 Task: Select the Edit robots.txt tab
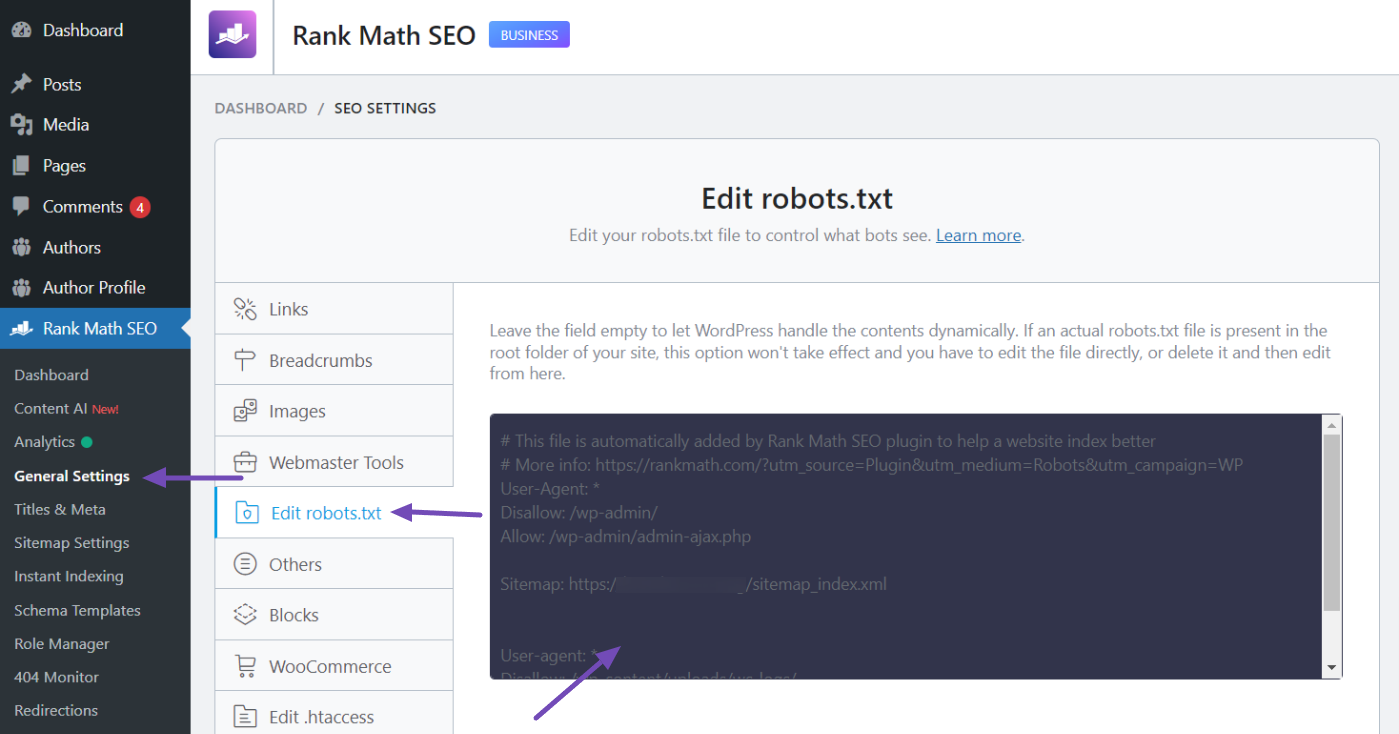334,513
